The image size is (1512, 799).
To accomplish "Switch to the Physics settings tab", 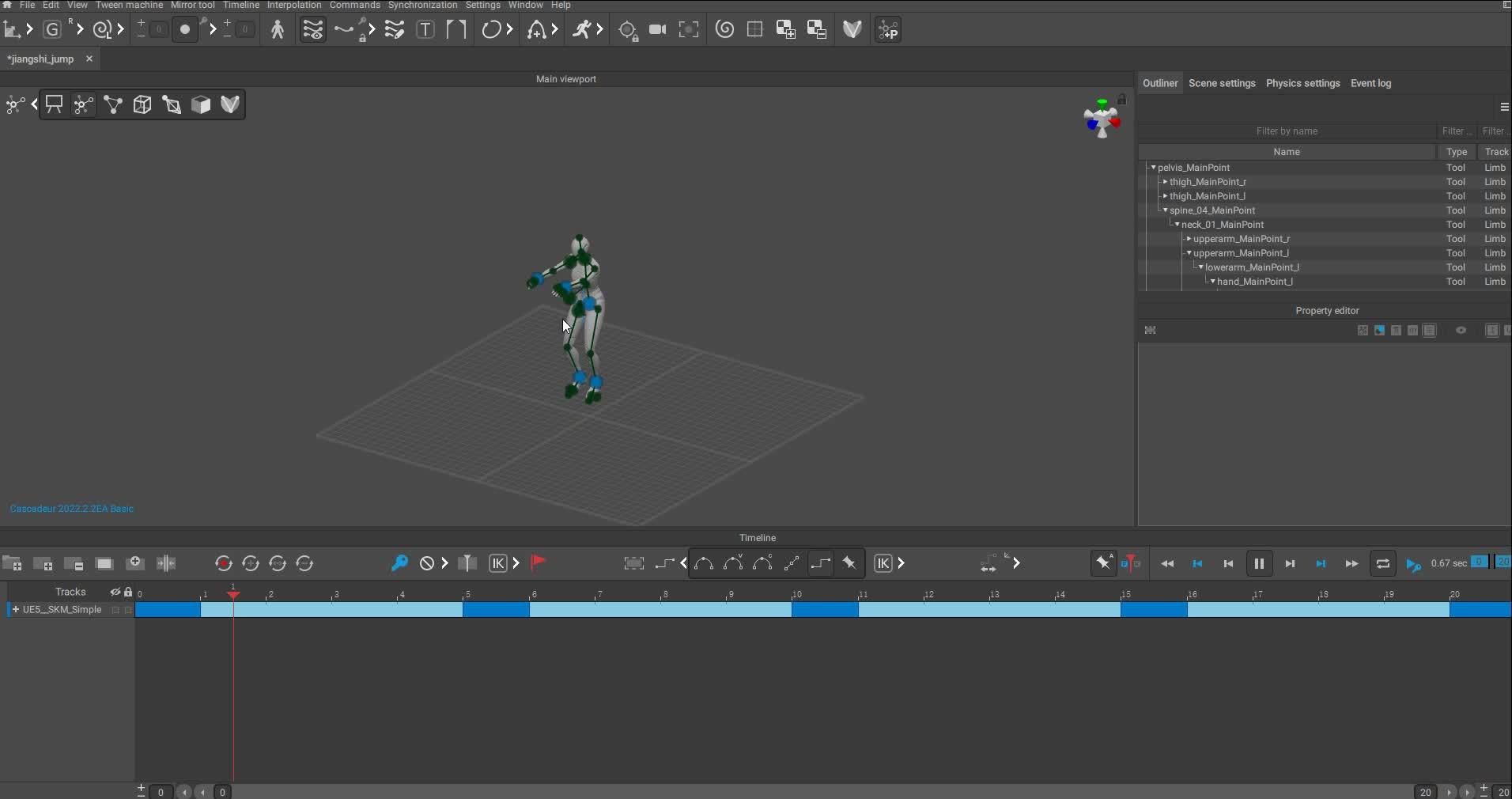I will (x=1302, y=83).
